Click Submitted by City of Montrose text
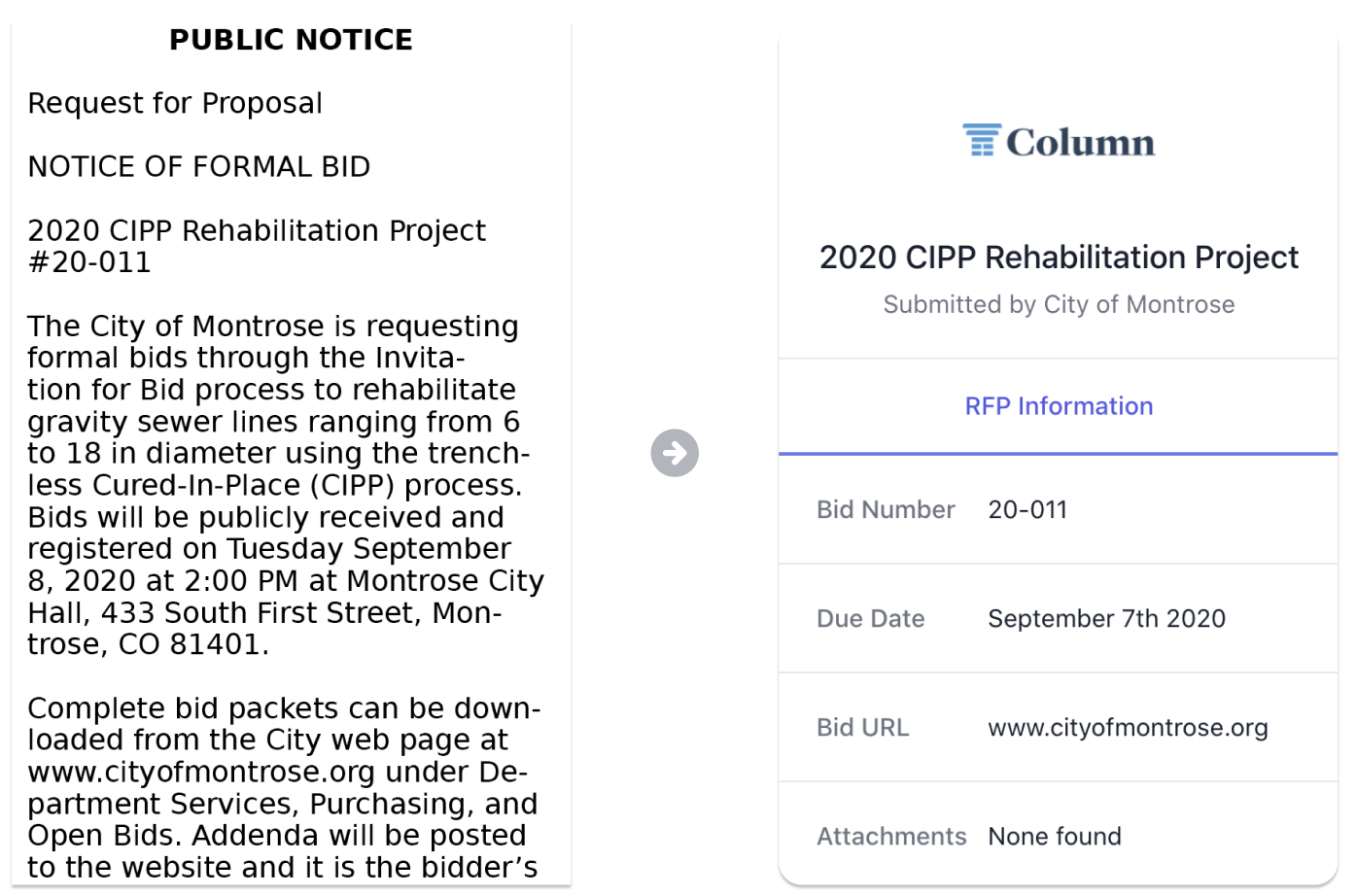This screenshot has width=1357, height=896. pyautogui.click(x=1059, y=305)
